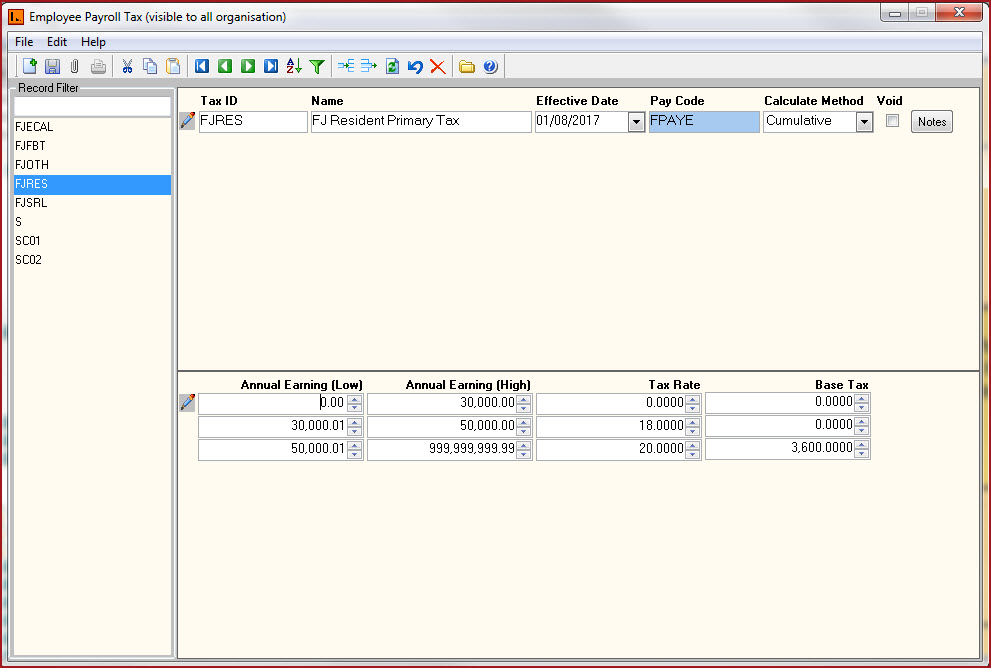This screenshot has height=668, width=991.
Task: Click the orange application icon in title bar
Action: (16, 16)
